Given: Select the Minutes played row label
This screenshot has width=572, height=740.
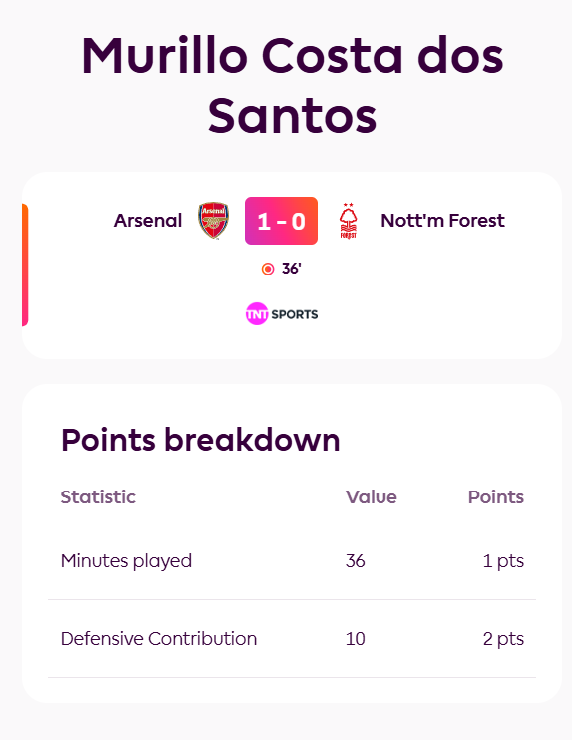Looking at the screenshot, I should pyautogui.click(x=126, y=561).
